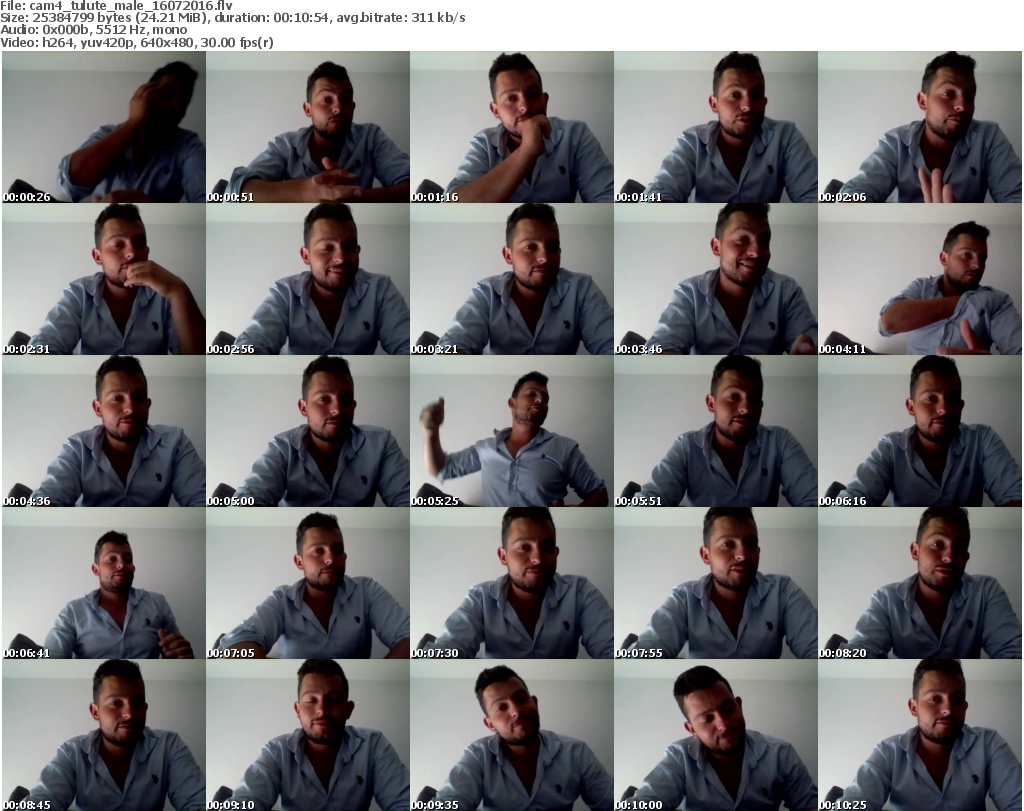Screen dimensions: 1024x811
Task: Select the thumbnail frame stamped 00:07:05
Action: pyautogui.click(x=308, y=583)
